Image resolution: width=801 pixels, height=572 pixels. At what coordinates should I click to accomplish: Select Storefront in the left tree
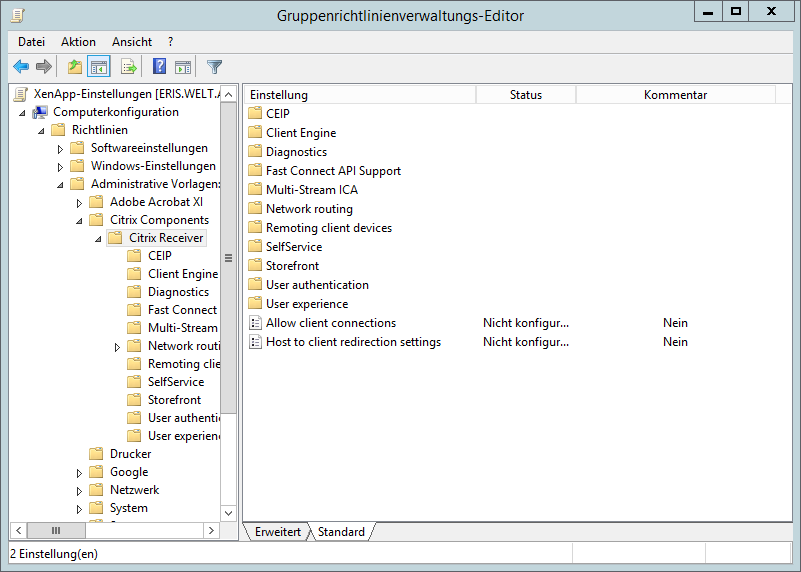(x=174, y=399)
